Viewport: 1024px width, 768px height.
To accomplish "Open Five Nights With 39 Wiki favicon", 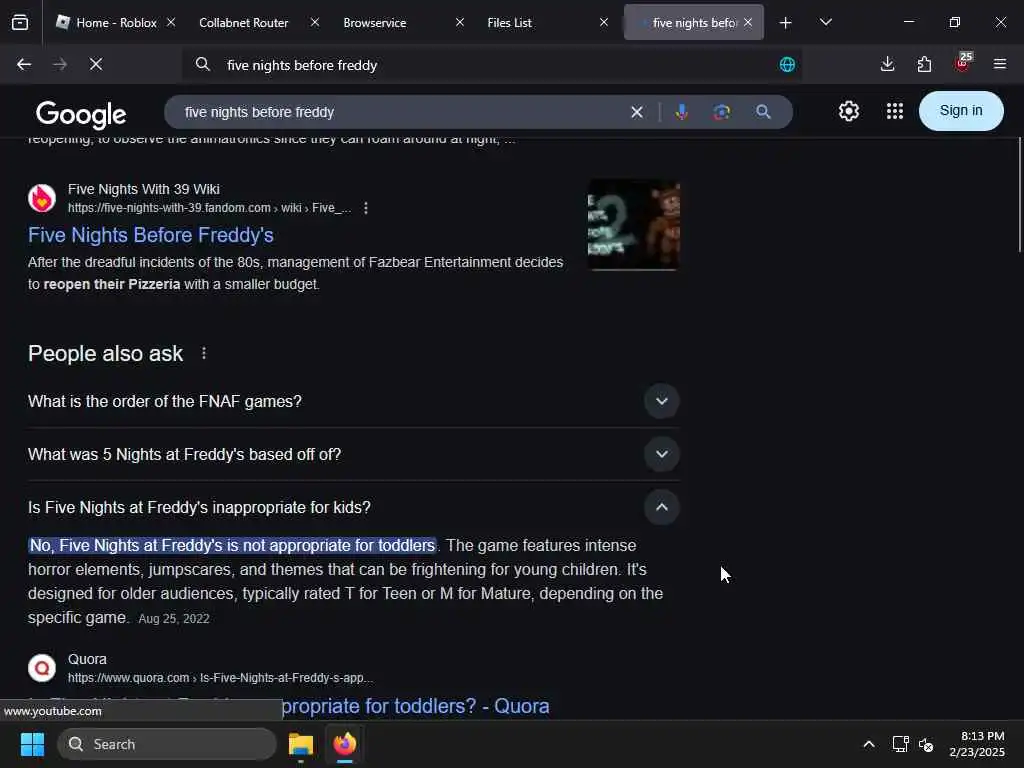I will click(42, 199).
